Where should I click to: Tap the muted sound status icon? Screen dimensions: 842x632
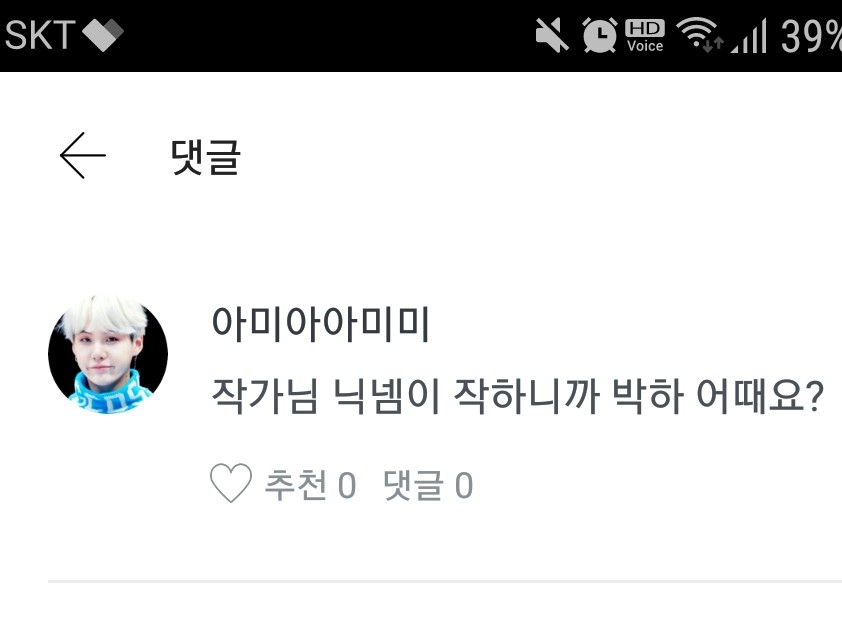552,35
